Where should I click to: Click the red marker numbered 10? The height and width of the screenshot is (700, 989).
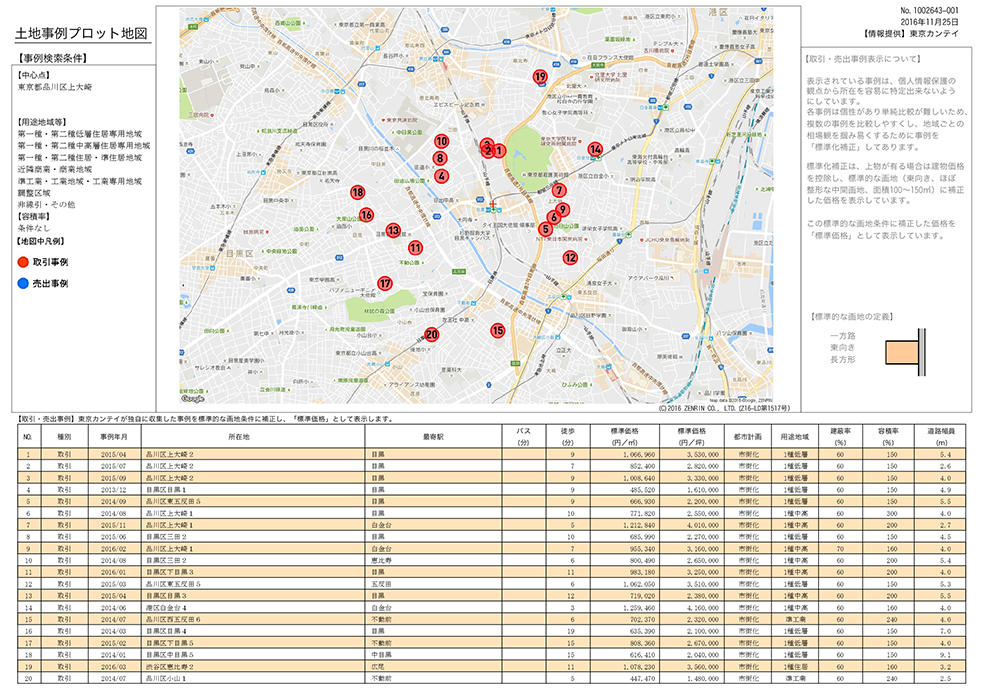[441, 141]
